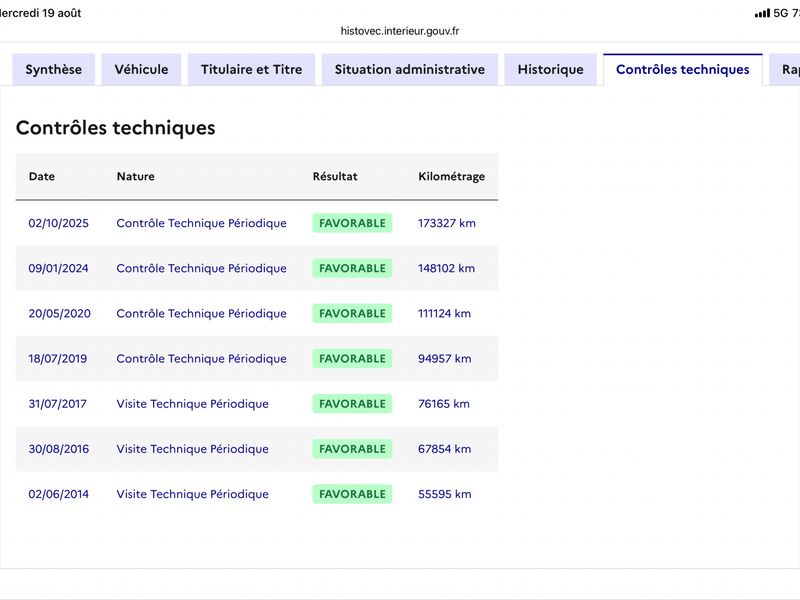This screenshot has width=800, height=600.
Task: Select the 67854 km mileage value
Action: pyautogui.click(x=444, y=449)
